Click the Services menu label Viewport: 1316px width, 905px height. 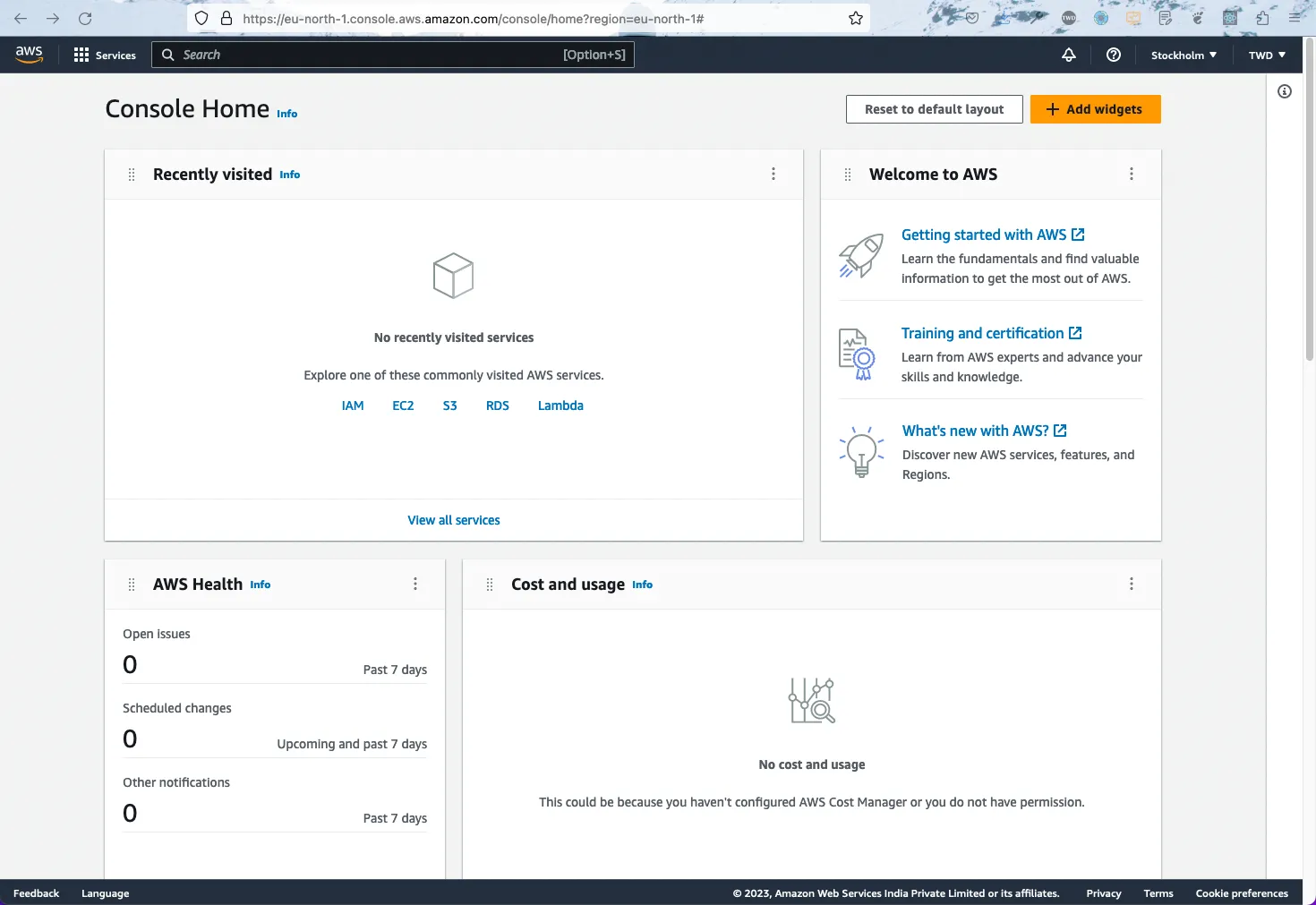[x=115, y=55]
